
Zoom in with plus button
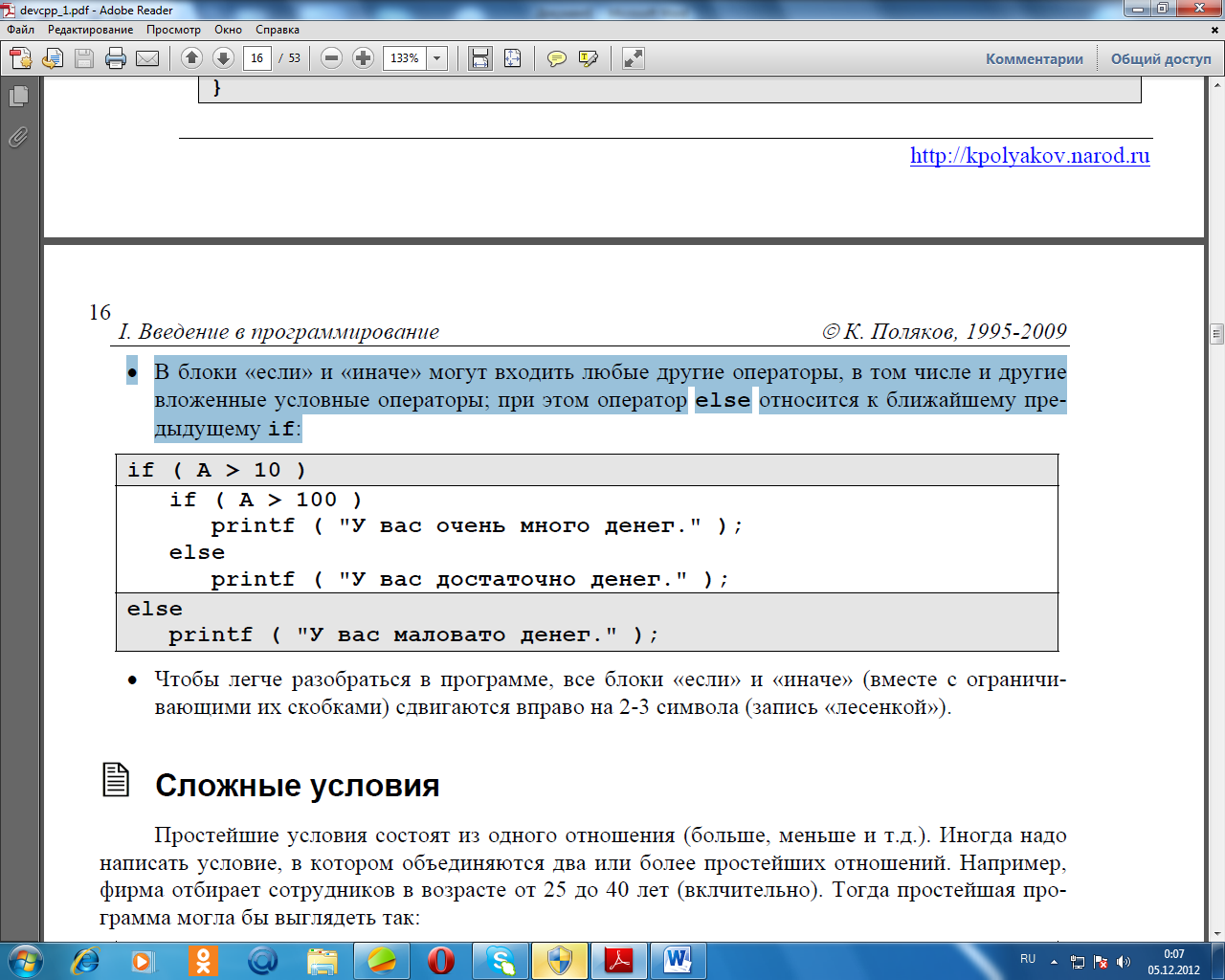coord(363,58)
